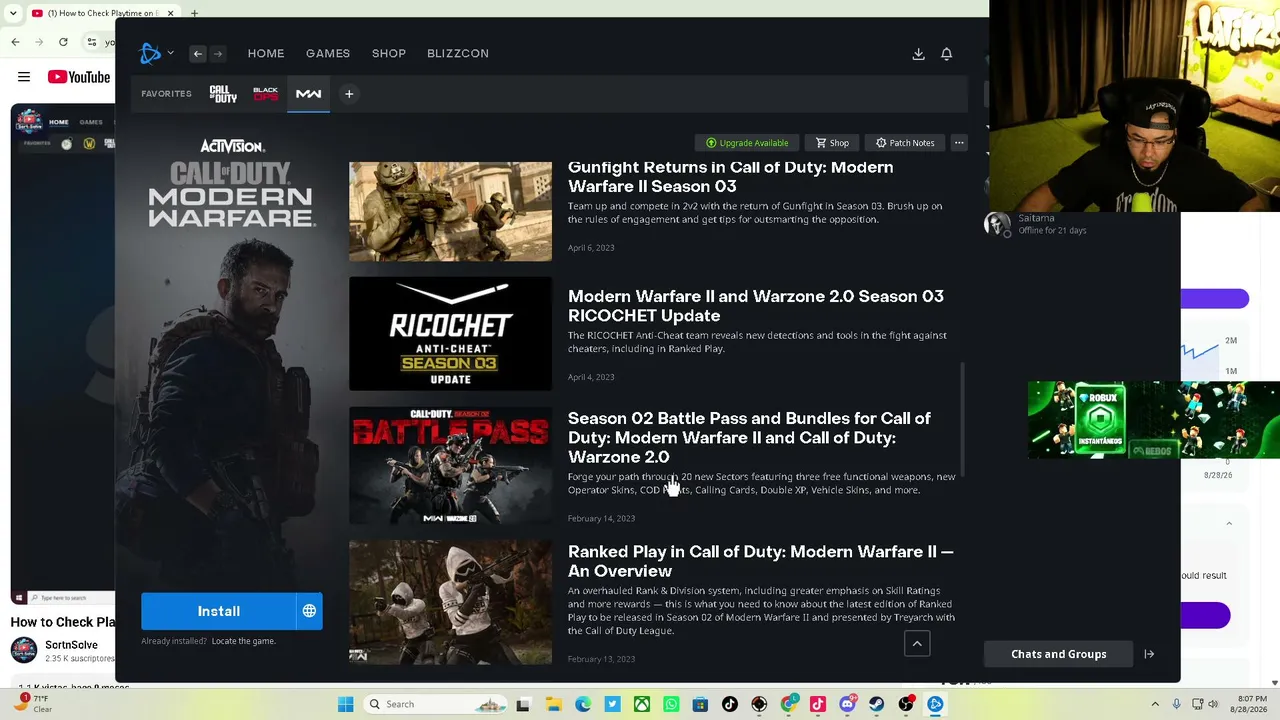Open Microsoft Store from taskbar
The image size is (1280, 720).
tap(701, 704)
